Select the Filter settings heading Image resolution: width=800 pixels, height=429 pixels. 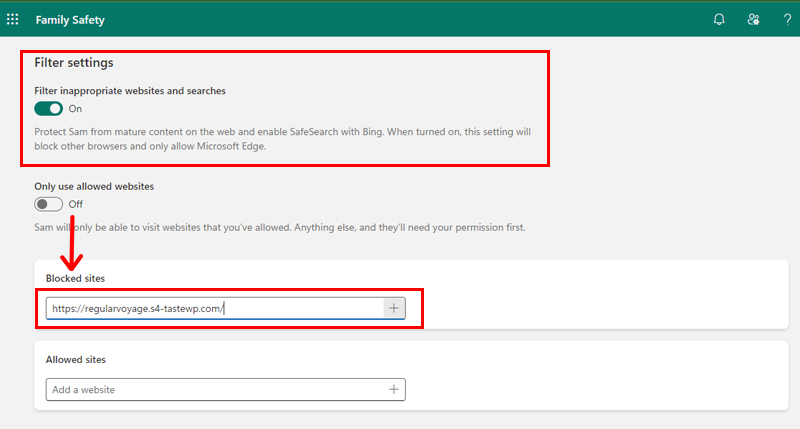click(74, 63)
